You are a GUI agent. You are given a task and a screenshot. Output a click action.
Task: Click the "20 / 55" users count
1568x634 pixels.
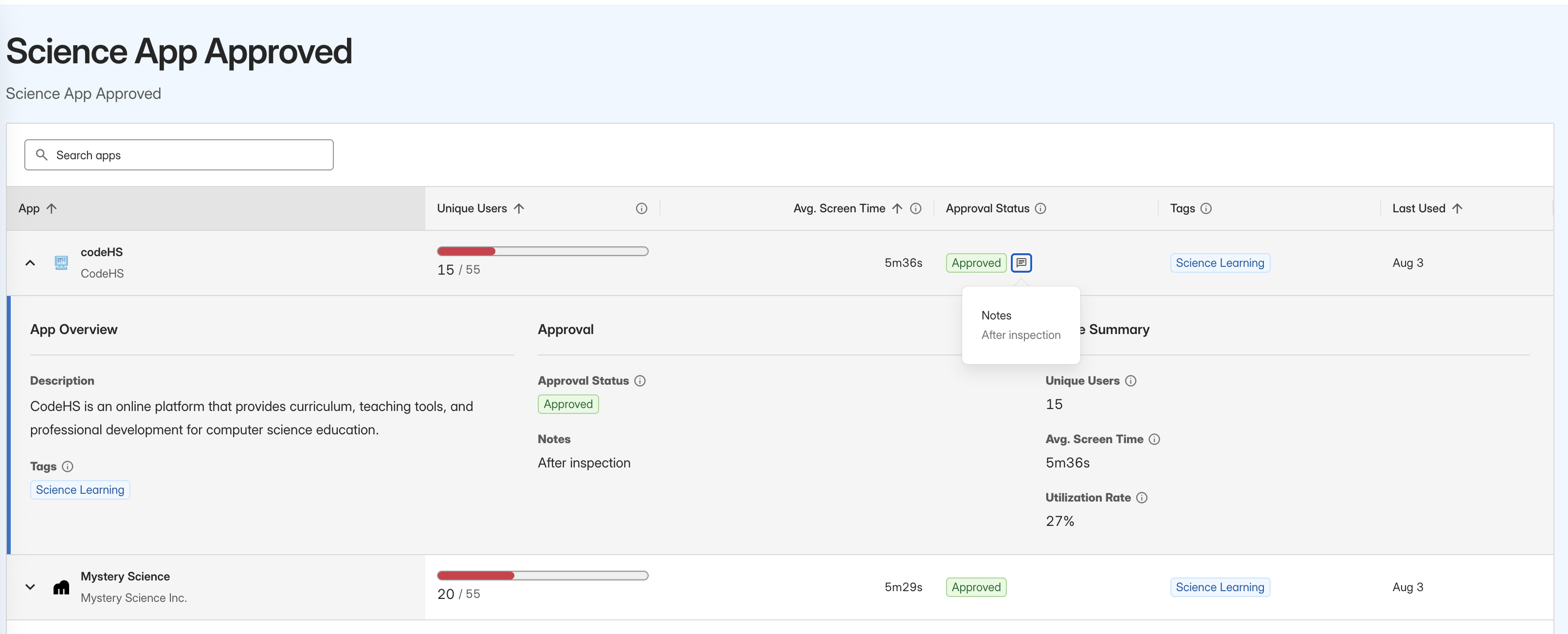pos(458,594)
